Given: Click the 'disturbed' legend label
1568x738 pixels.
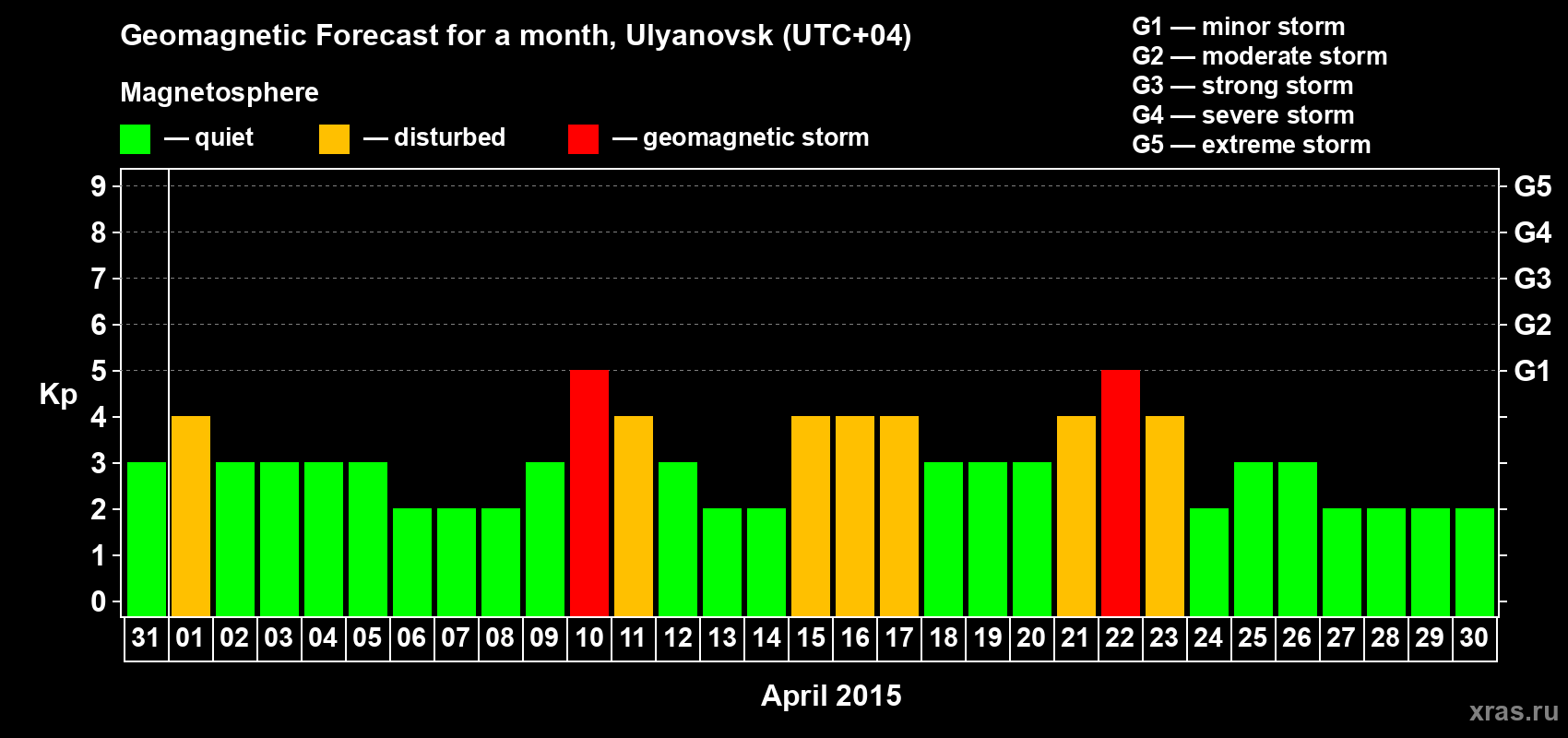Looking at the screenshot, I should pos(450,137).
